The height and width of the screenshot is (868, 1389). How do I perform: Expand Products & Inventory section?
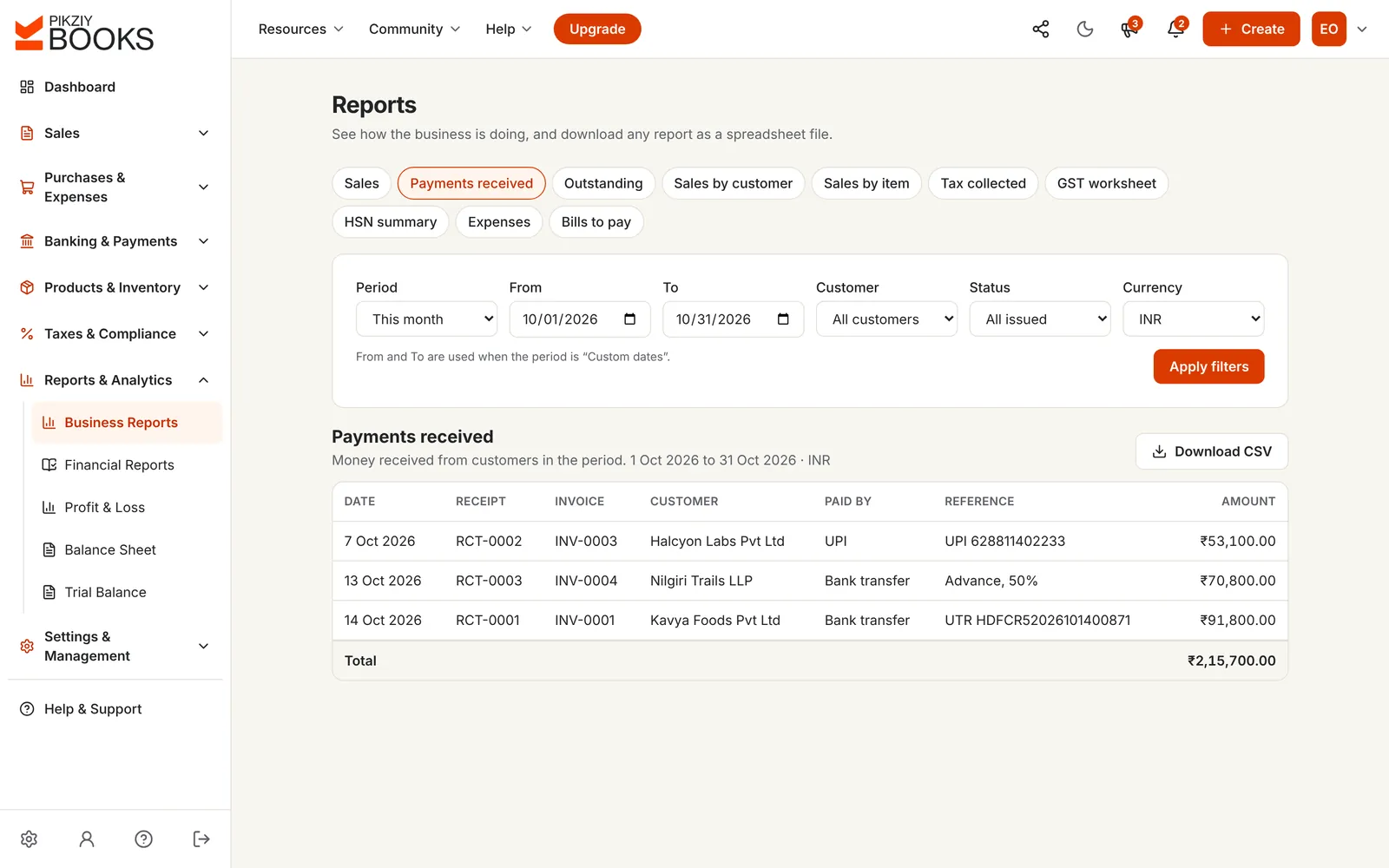(x=115, y=287)
